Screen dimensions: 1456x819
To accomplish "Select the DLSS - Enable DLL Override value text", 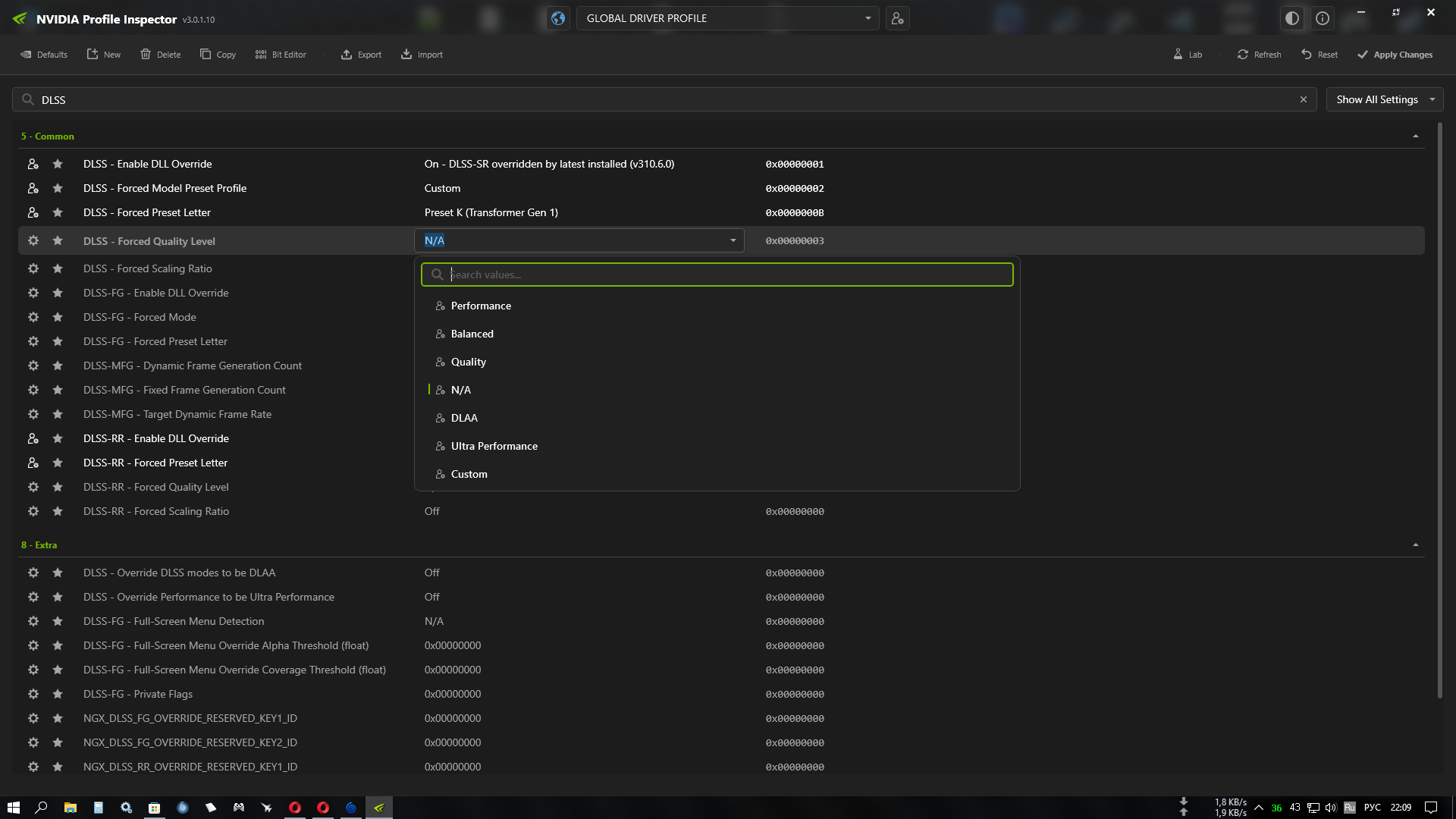I will pyautogui.click(x=549, y=164).
